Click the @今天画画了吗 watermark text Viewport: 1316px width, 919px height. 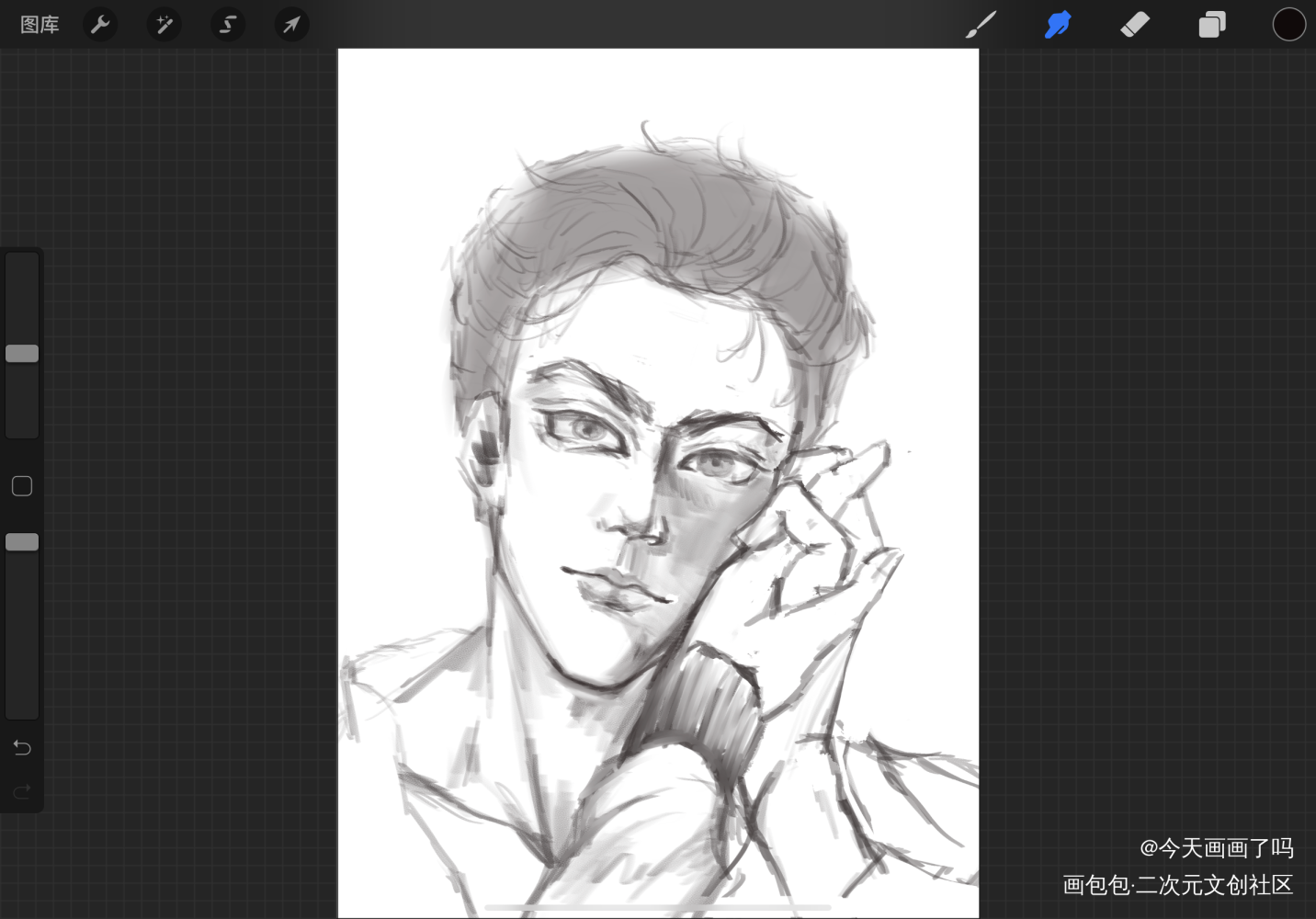[1216, 847]
